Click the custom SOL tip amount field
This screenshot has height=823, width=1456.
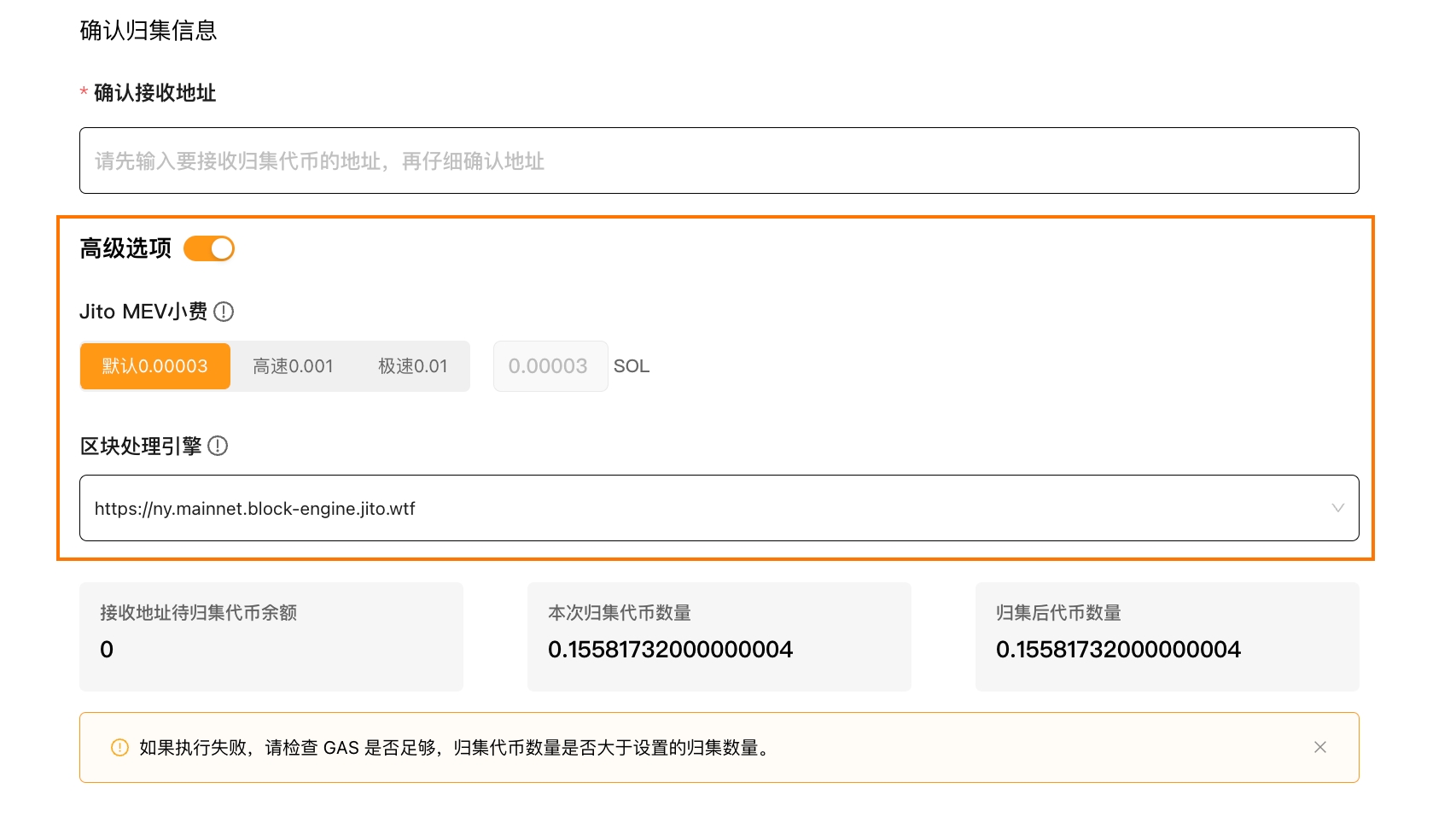coord(550,366)
